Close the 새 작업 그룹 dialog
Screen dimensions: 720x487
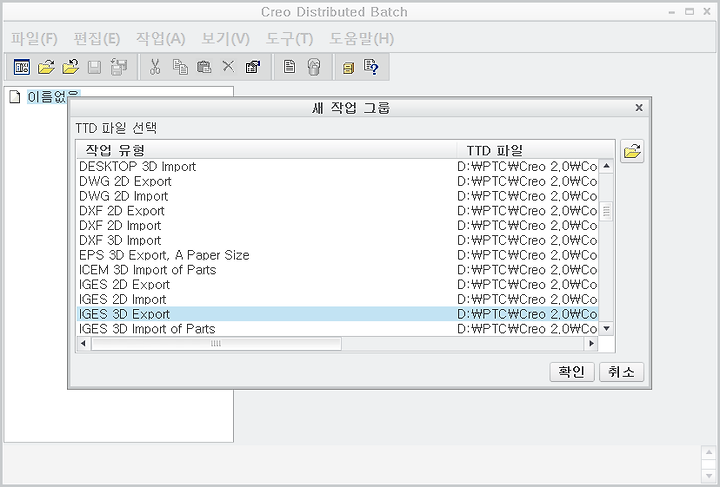tap(639, 107)
